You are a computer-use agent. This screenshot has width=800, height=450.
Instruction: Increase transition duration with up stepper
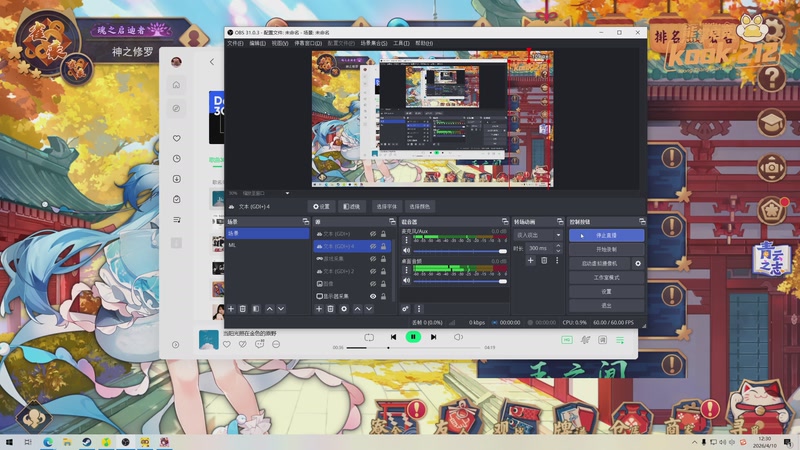[x=558, y=245]
